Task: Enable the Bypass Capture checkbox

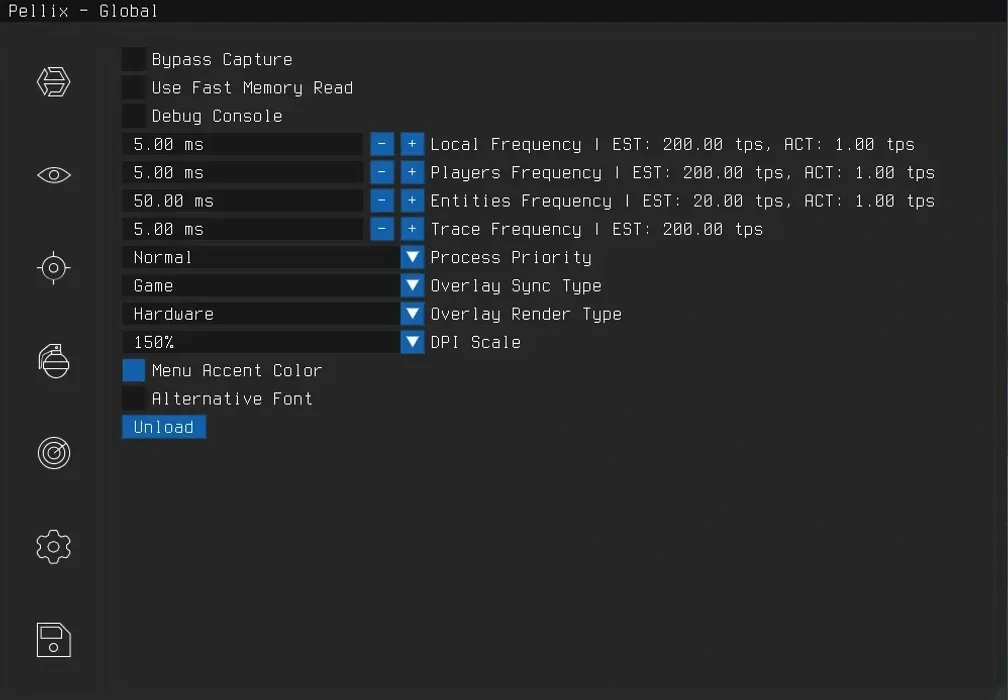Action: tap(134, 59)
